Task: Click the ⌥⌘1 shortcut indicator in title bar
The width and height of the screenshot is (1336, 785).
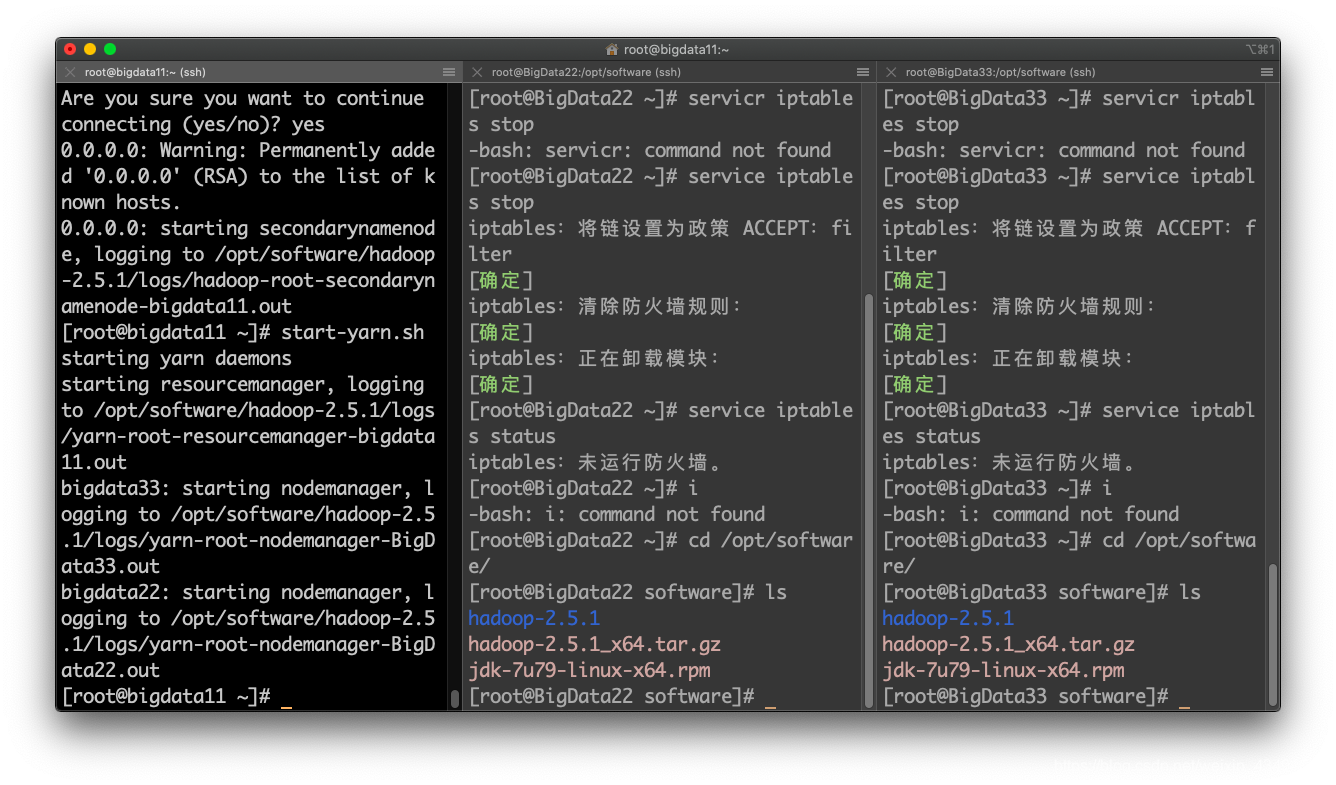Action: [1260, 49]
